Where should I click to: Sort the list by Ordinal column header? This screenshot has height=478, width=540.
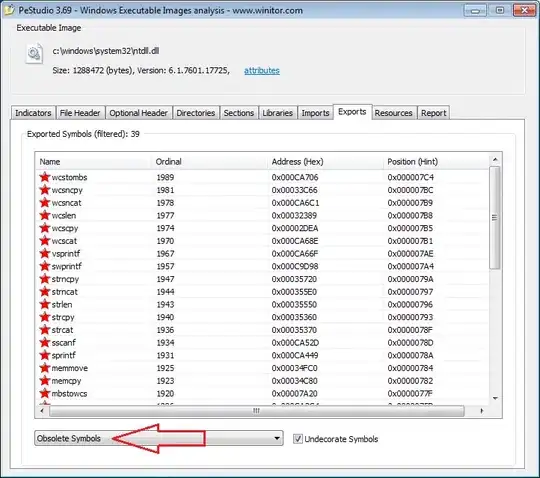[x=209, y=162]
